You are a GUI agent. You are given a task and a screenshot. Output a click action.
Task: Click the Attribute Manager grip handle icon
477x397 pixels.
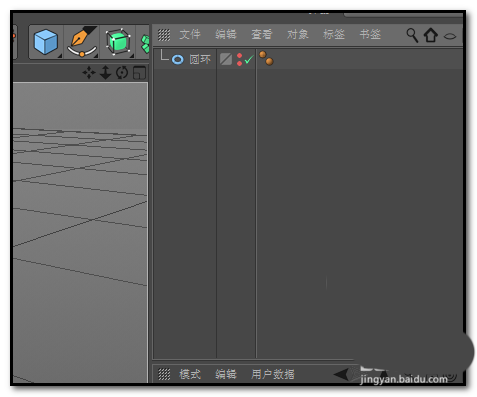point(164,374)
